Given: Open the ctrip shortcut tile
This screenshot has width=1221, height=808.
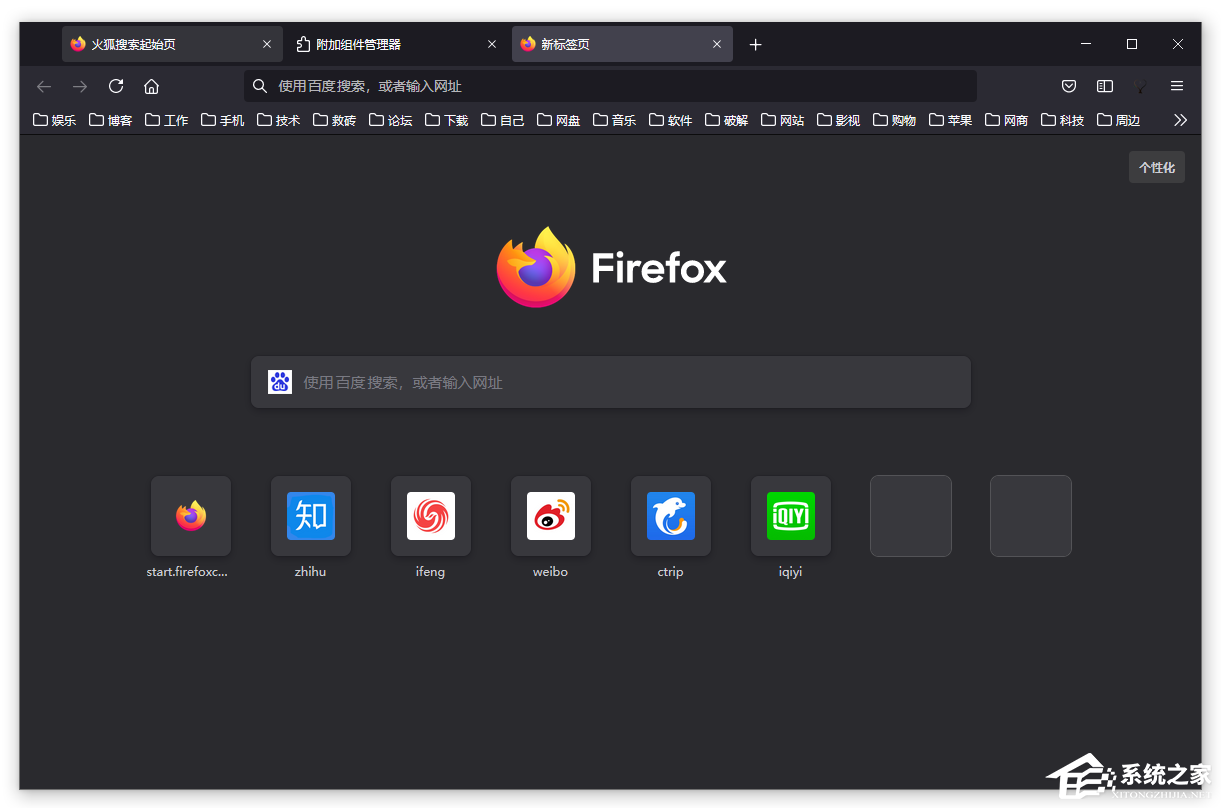Looking at the screenshot, I should 670,516.
